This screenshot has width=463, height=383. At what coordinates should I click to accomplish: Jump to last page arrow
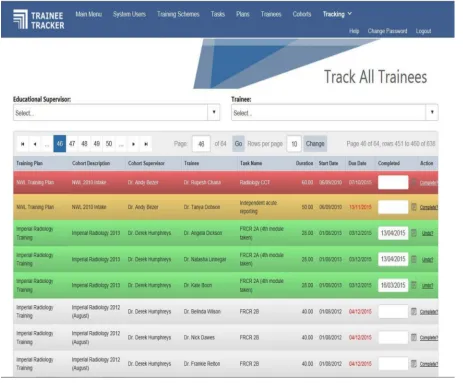click(x=146, y=144)
